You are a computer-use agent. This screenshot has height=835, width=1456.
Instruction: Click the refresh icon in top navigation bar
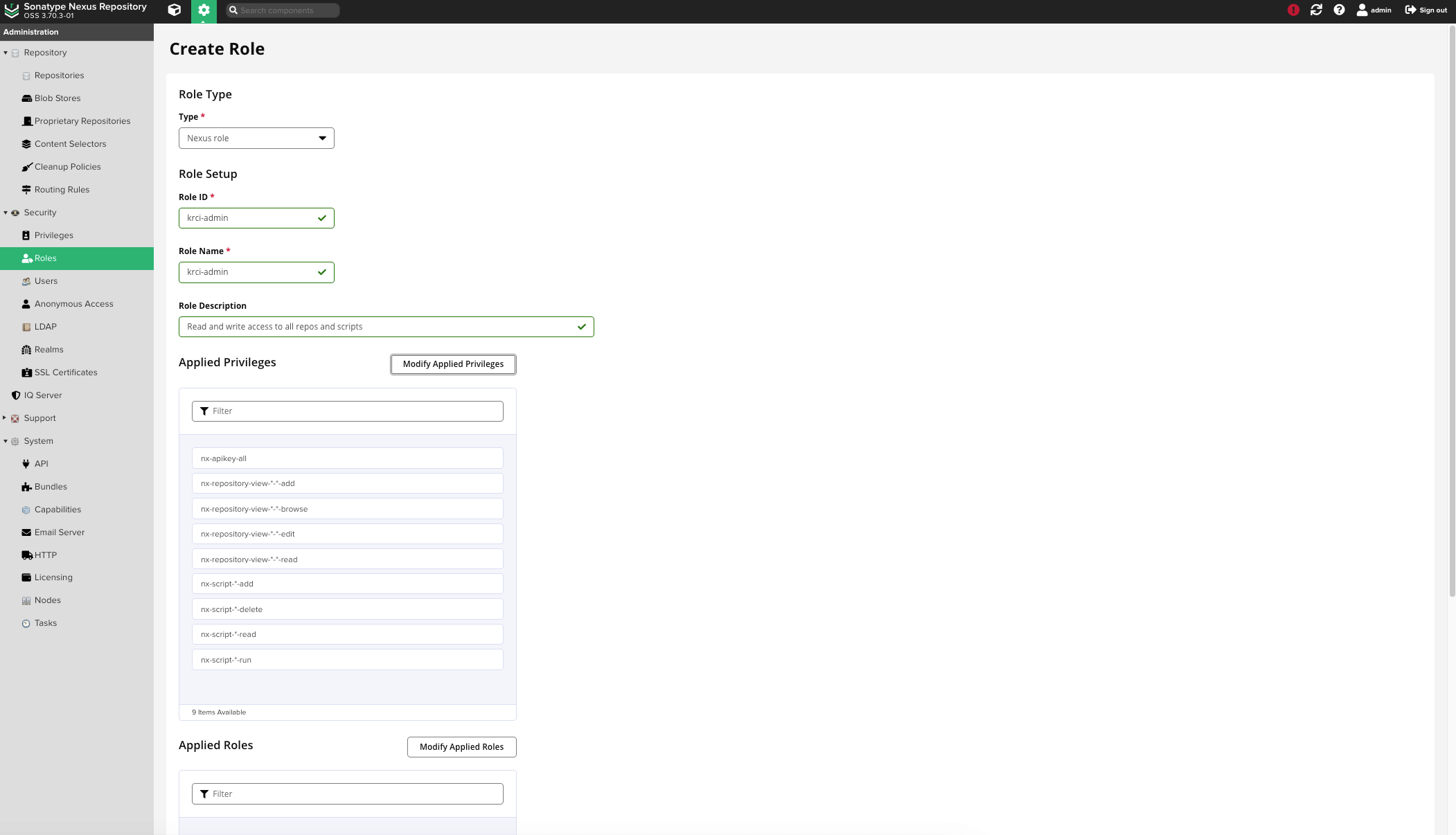click(x=1317, y=11)
